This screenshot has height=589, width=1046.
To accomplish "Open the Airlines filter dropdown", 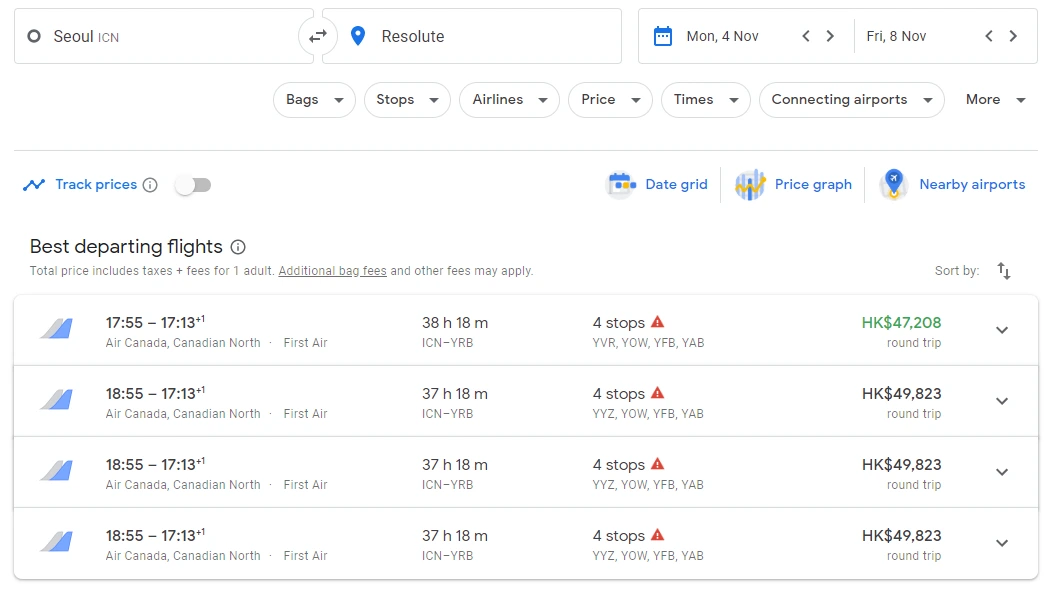I will (x=509, y=100).
